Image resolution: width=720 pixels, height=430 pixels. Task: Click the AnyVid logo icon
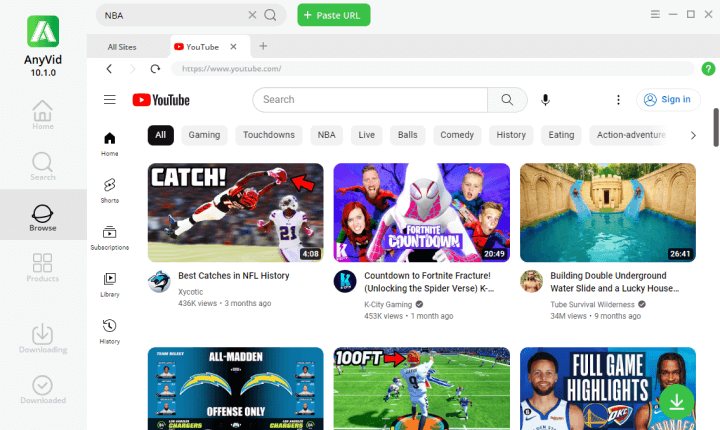pos(43,31)
